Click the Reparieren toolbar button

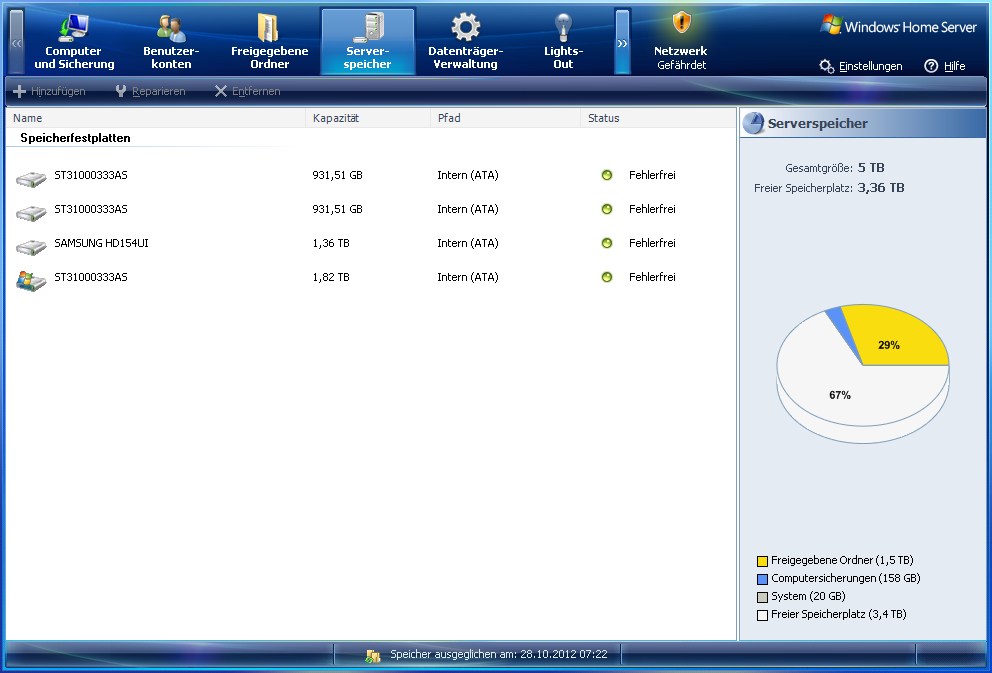[x=151, y=91]
